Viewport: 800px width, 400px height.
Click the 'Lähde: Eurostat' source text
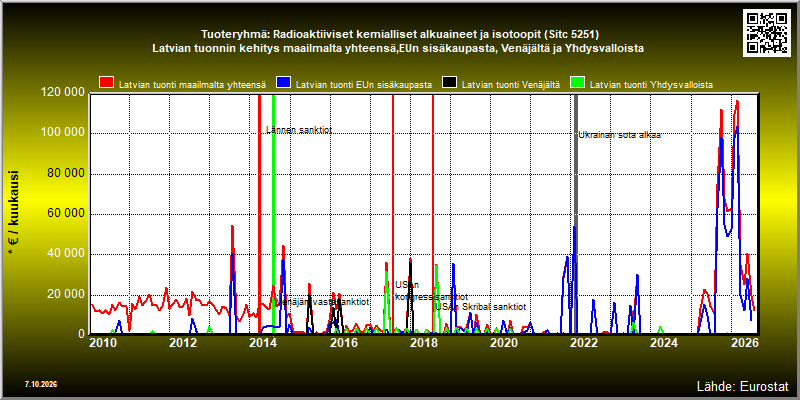click(x=742, y=385)
